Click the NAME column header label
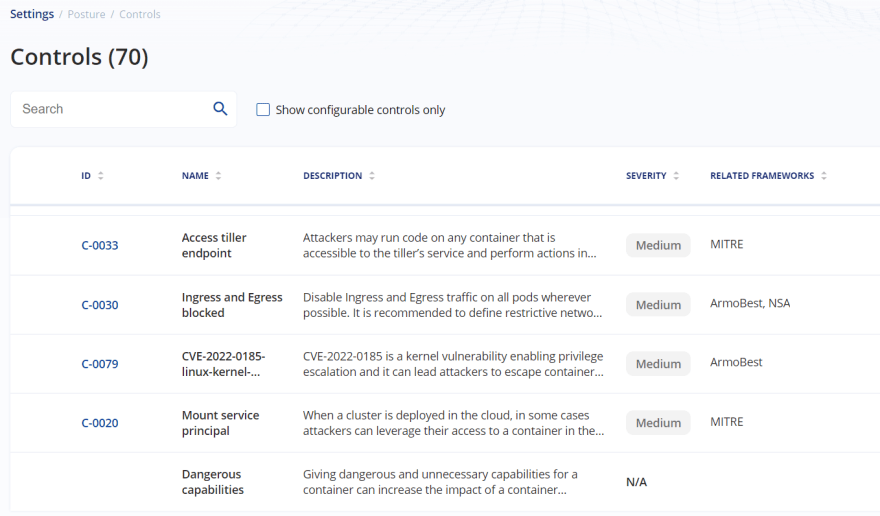The image size is (880, 516). (195, 176)
